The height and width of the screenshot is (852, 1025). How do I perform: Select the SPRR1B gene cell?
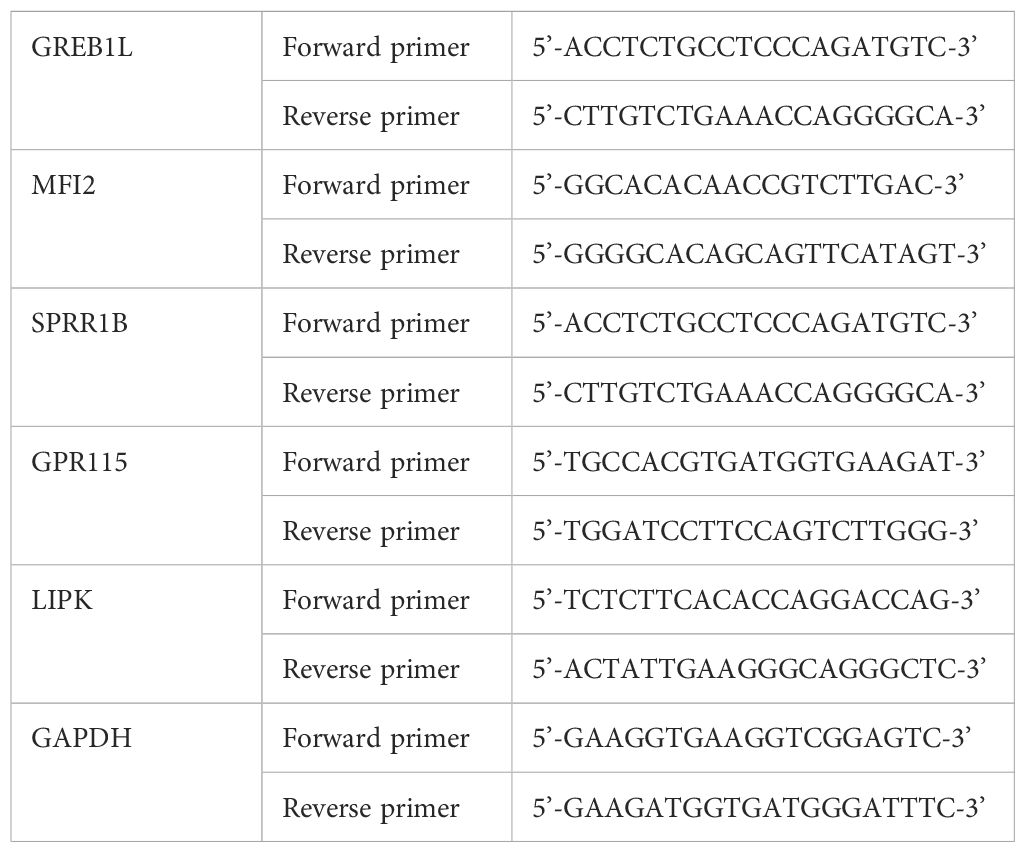point(136,357)
